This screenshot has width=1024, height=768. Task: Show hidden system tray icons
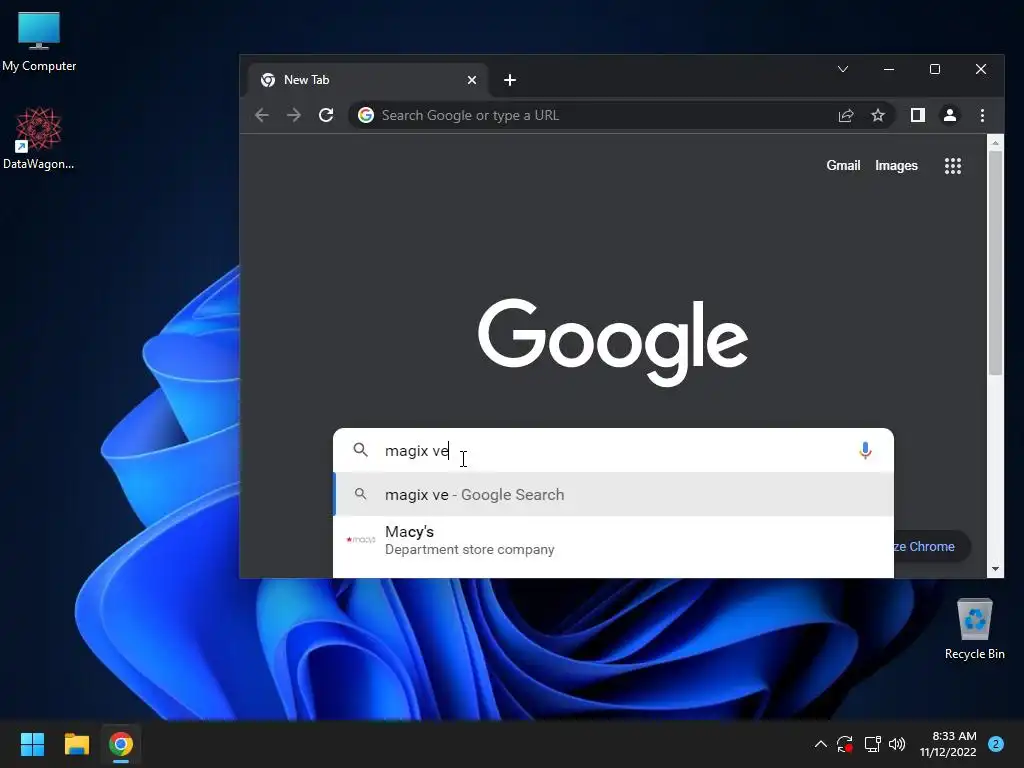pos(821,744)
